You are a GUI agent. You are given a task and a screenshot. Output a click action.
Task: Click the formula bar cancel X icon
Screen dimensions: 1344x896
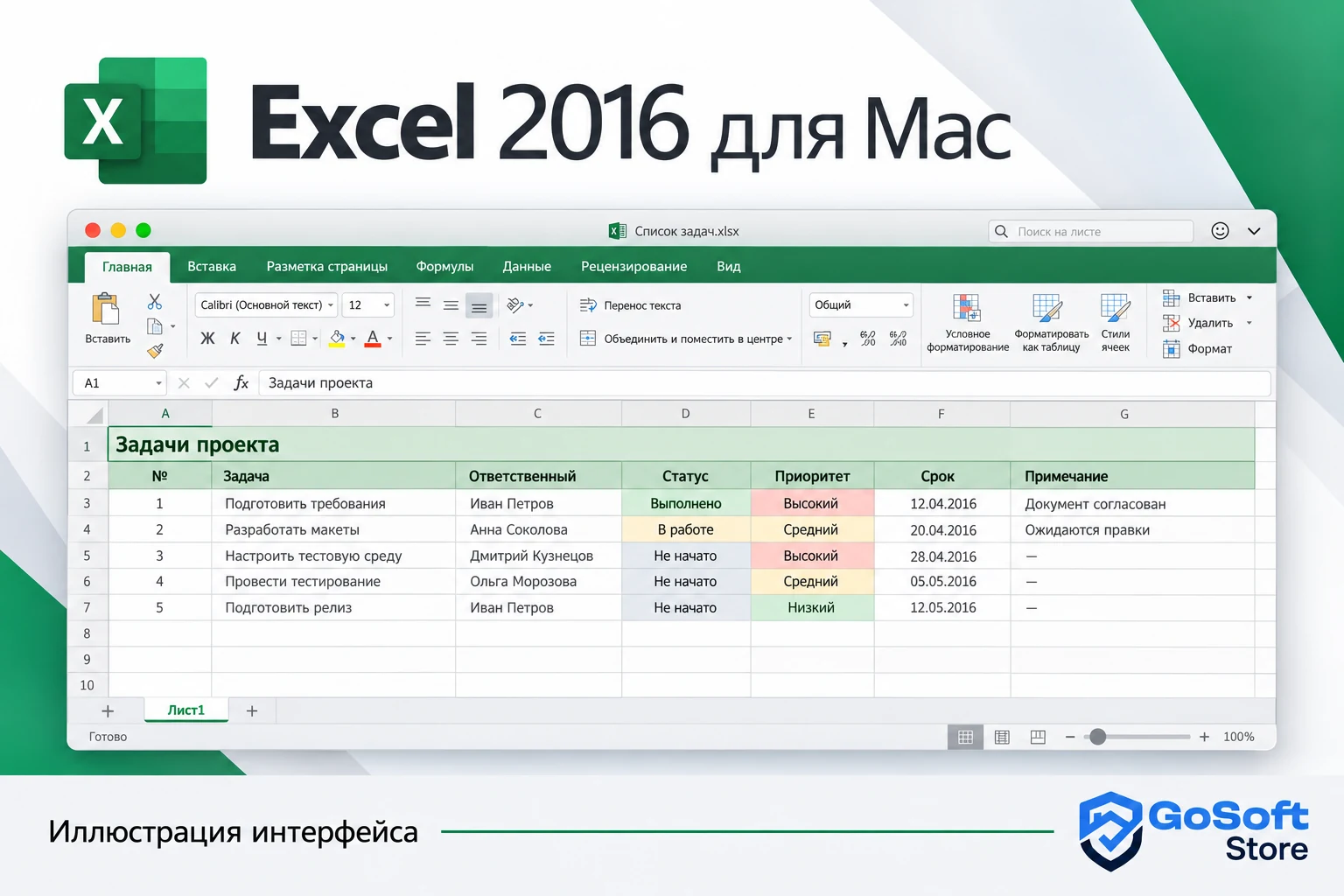point(184,383)
